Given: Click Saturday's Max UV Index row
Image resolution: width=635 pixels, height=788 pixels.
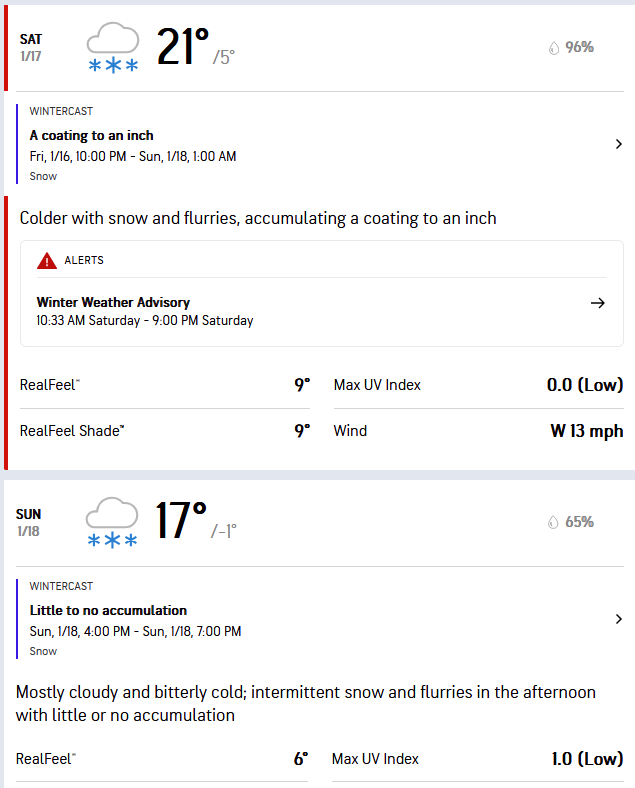Looking at the screenshot, I should tap(478, 385).
